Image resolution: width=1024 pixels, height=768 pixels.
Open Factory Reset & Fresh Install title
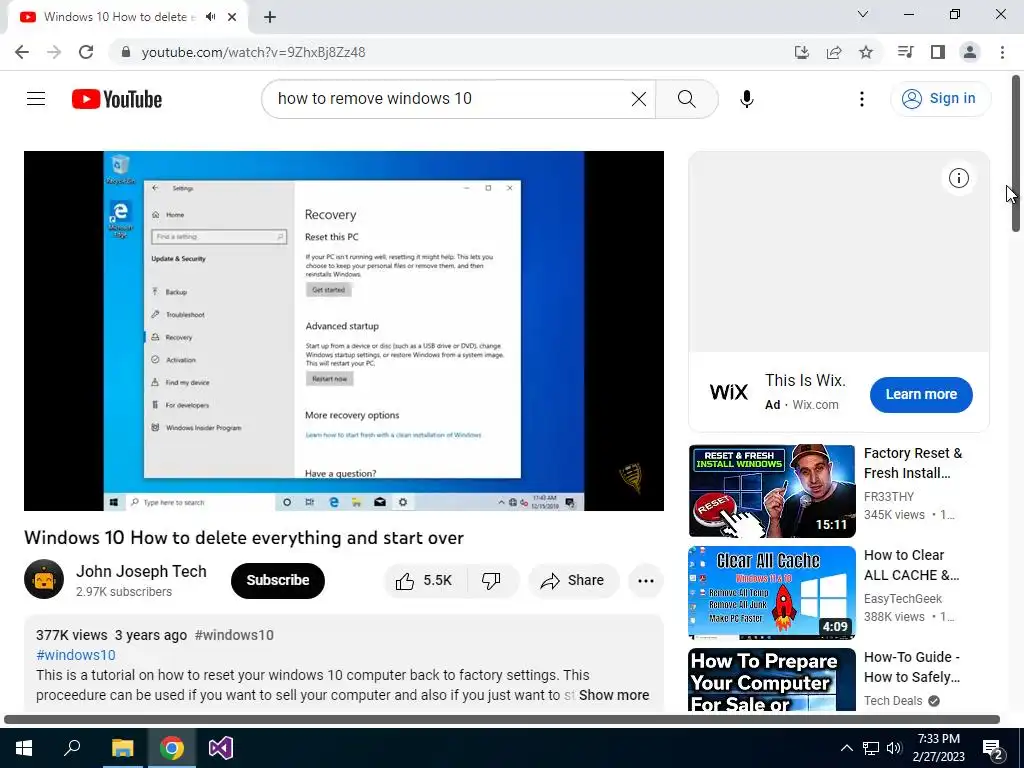coord(912,463)
